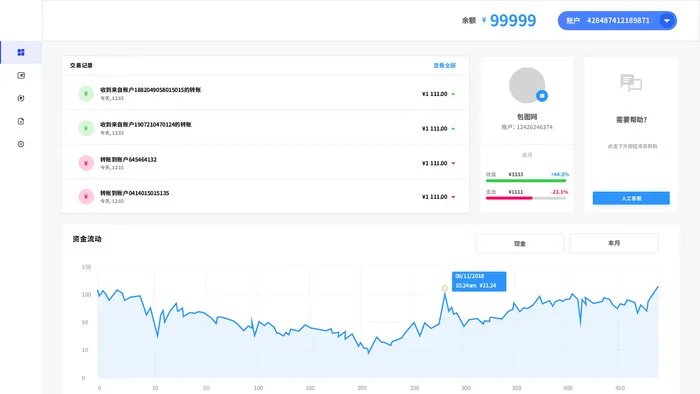The height and width of the screenshot is (394, 700).
Task: Click green up arrow beside 1907210470124 transfer
Action: coord(453,129)
